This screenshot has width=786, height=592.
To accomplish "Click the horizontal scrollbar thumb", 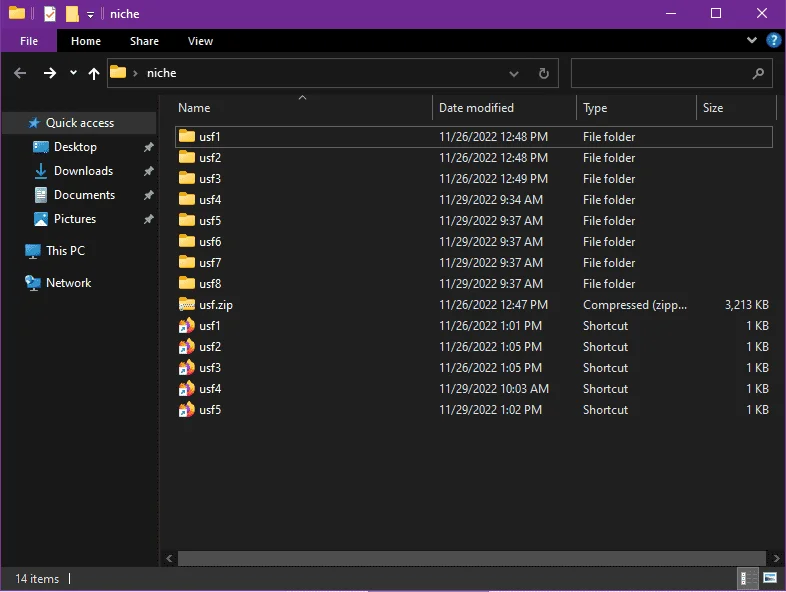I will 472,558.
